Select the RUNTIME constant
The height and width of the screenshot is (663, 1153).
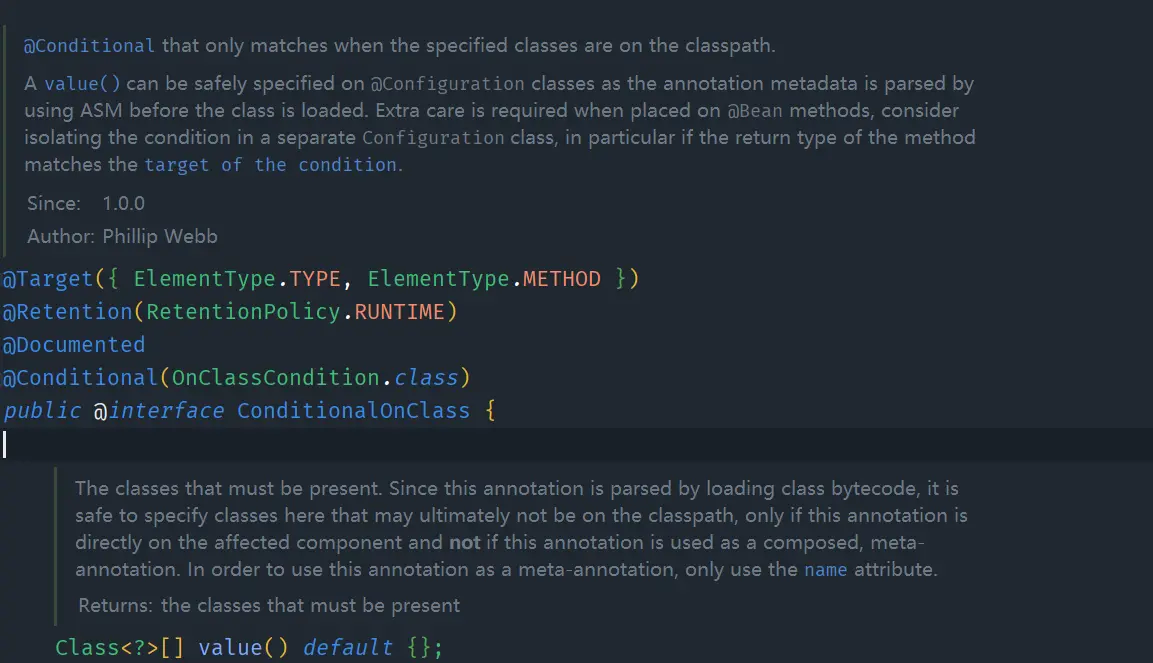[x=399, y=312]
